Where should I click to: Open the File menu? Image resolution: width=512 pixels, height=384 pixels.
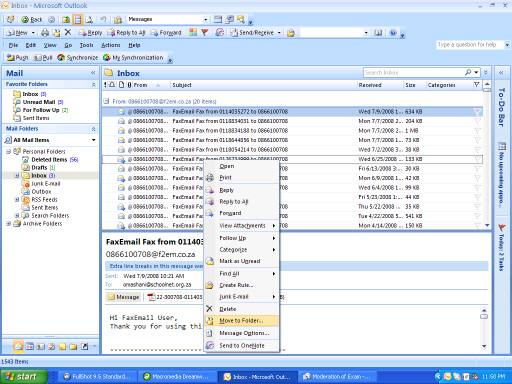(13, 45)
